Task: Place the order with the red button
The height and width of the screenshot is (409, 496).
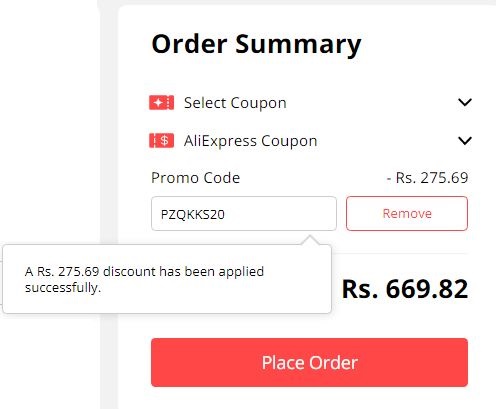Action: click(x=309, y=362)
